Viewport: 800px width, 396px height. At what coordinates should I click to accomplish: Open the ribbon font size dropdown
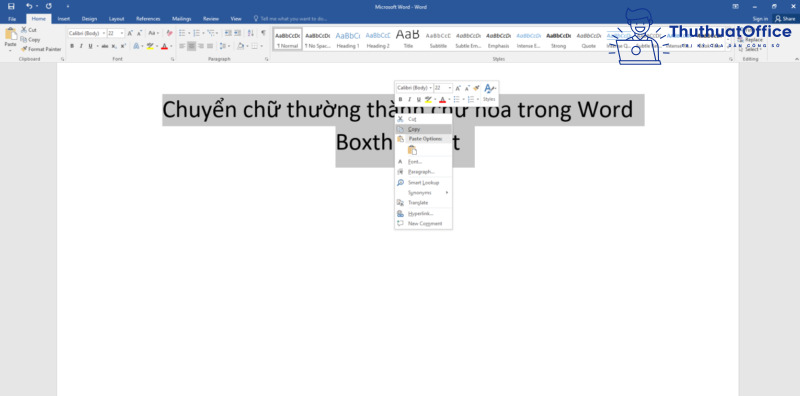pyautogui.click(x=122, y=33)
